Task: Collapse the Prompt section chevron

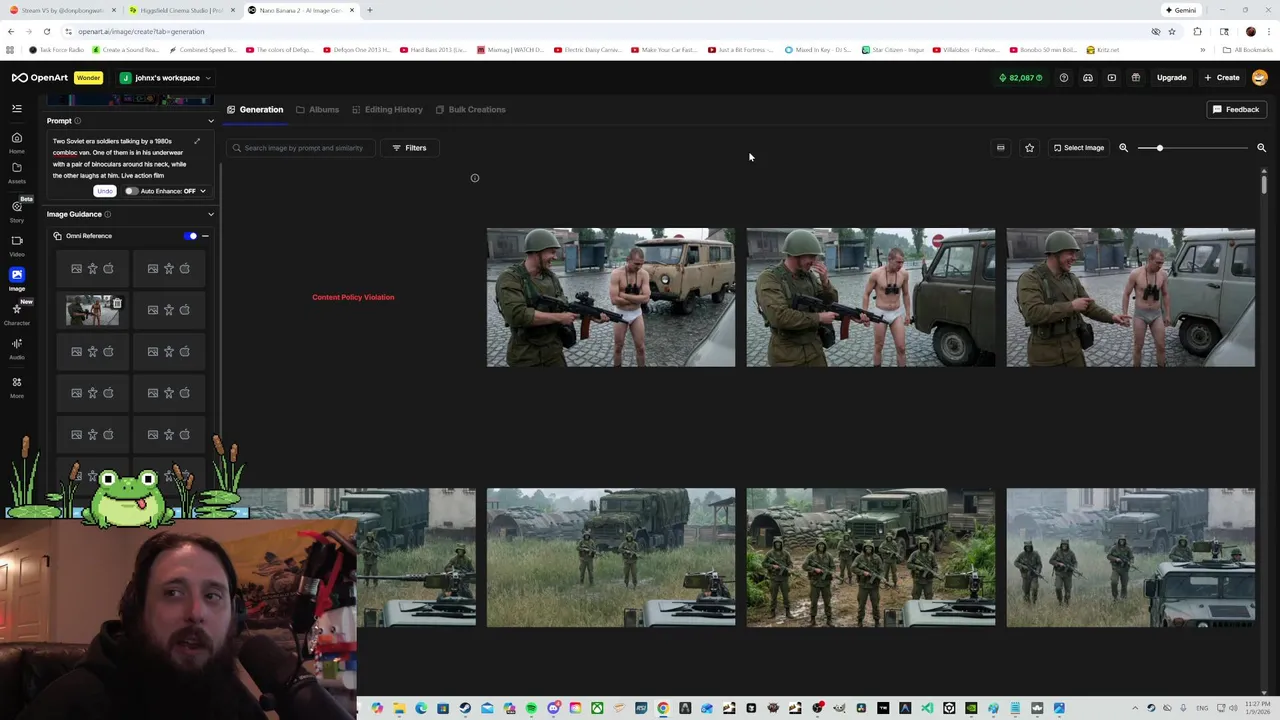Action: (x=210, y=121)
